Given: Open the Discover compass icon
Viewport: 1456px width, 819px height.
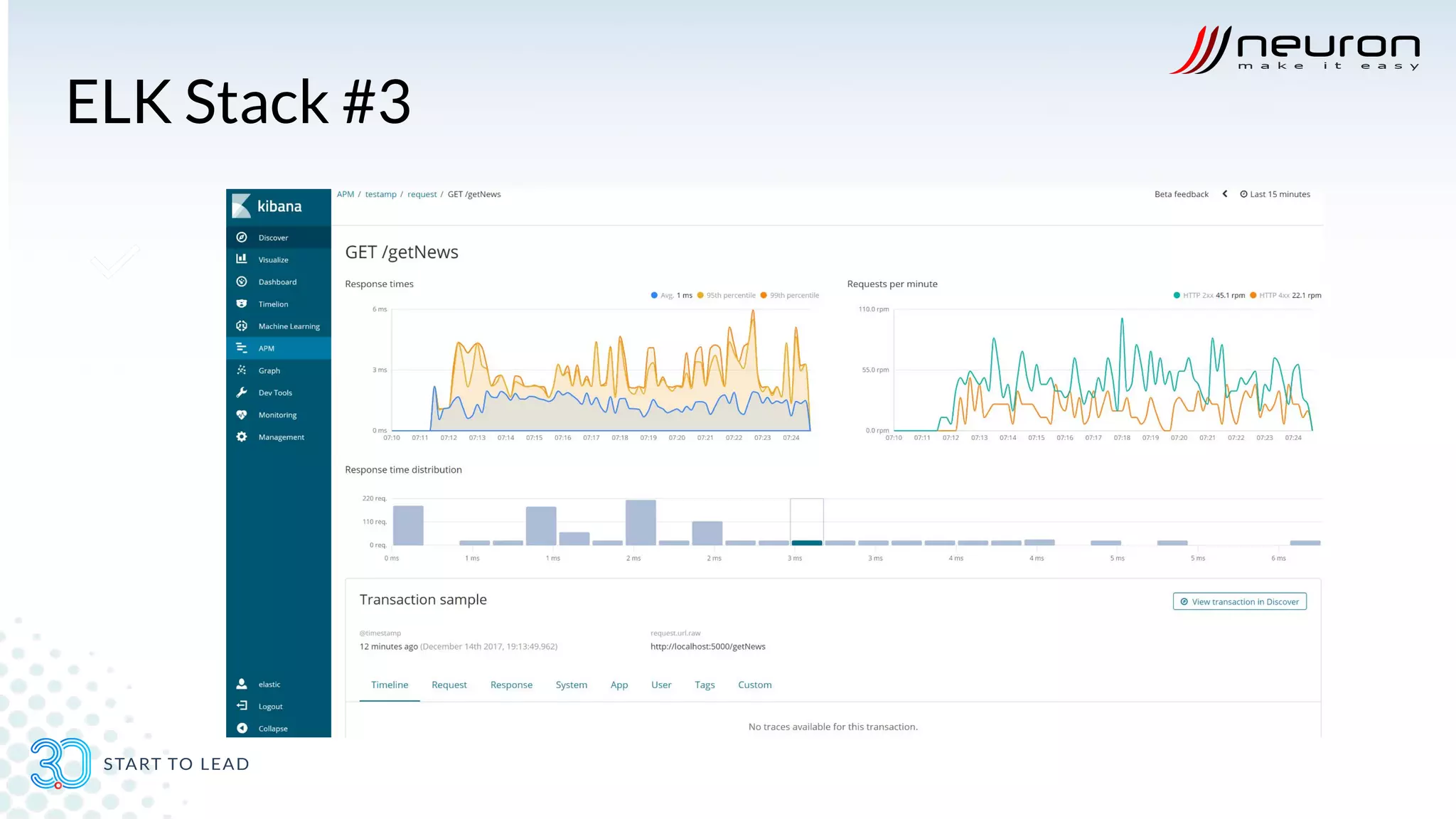Looking at the screenshot, I should click(x=242, y=237).
